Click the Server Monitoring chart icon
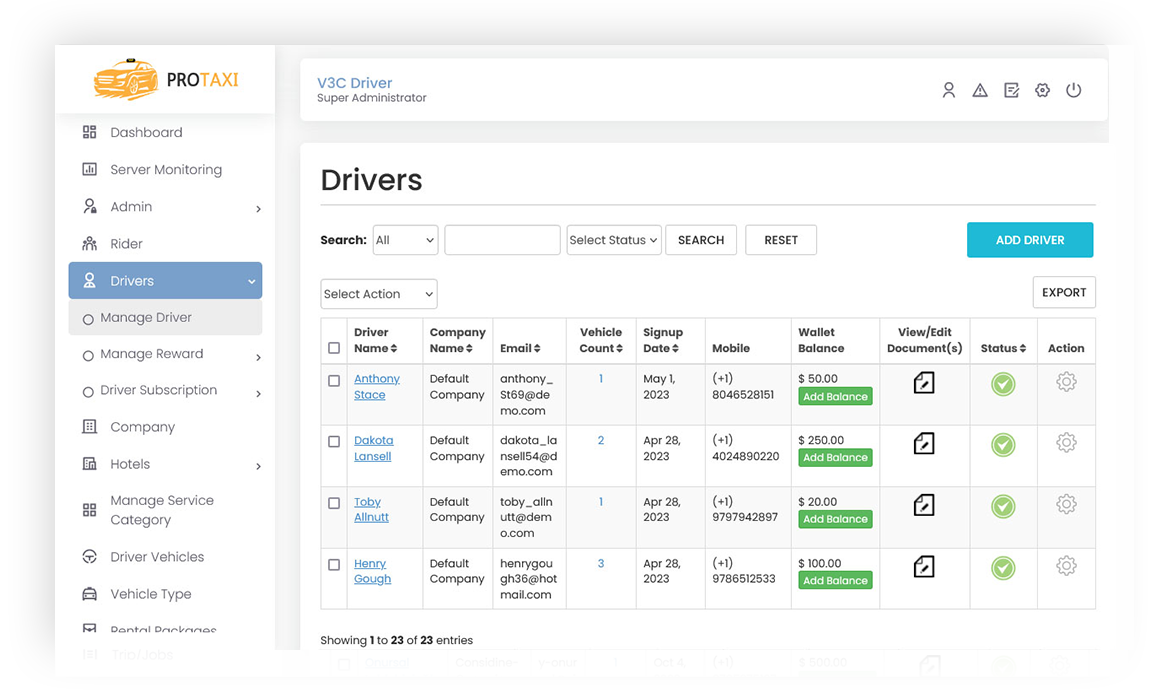Viewport: 1151px width, 698px height. [90, 170]
